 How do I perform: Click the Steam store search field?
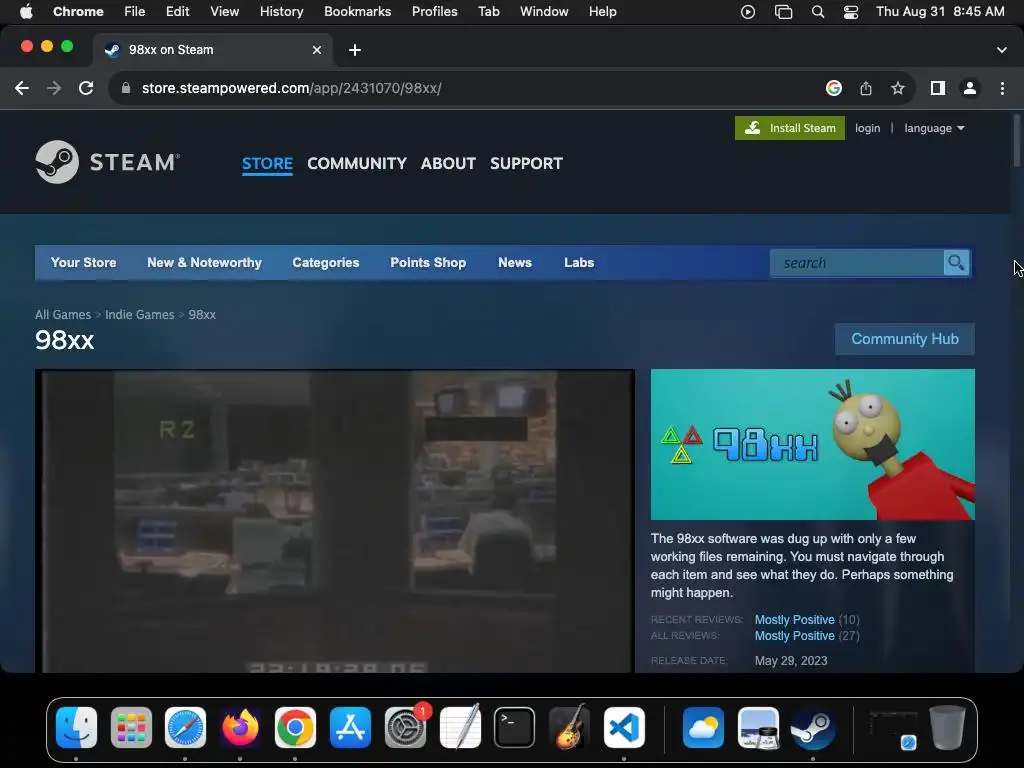click(857, 263)
